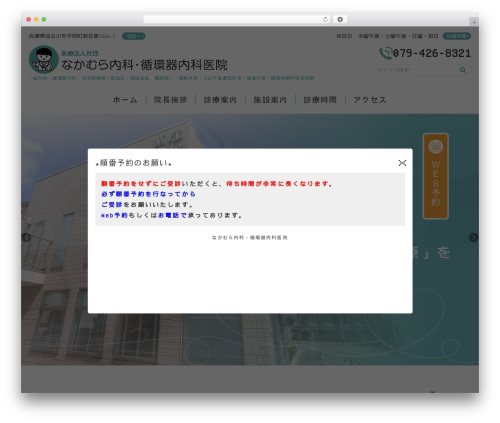Open the 院長挨拶 menu item

(170, 100)
